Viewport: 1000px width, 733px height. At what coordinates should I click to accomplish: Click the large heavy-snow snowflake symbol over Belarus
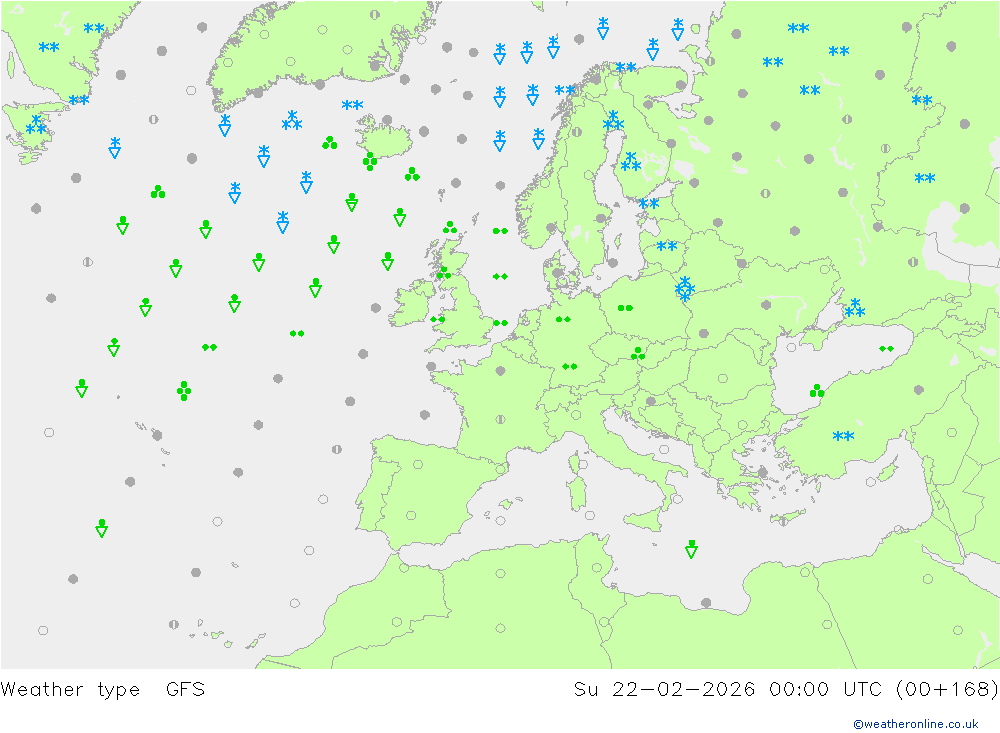pyautogui.click(x=685, y=289)
